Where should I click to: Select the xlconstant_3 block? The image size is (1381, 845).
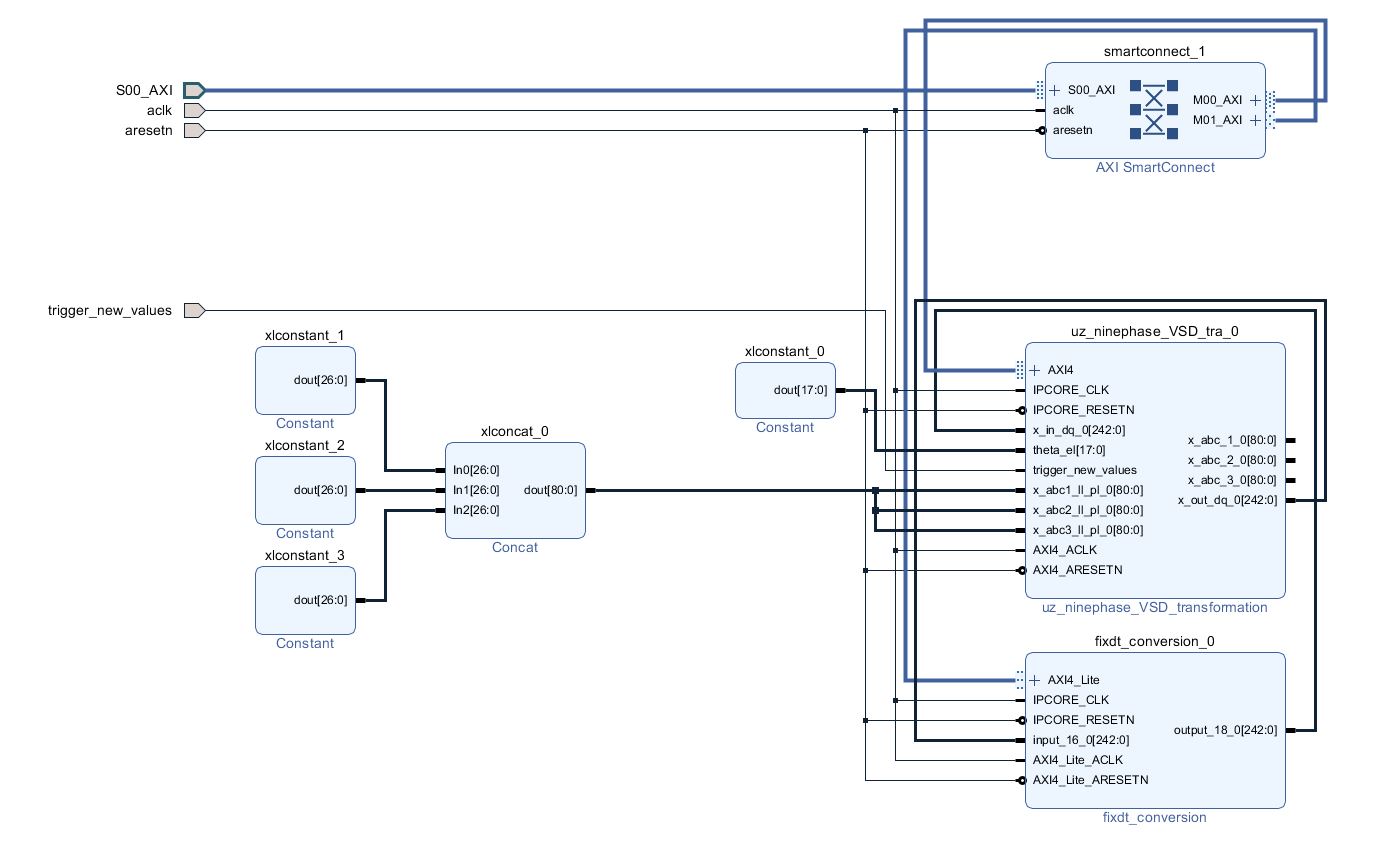(x=305, y=600)
